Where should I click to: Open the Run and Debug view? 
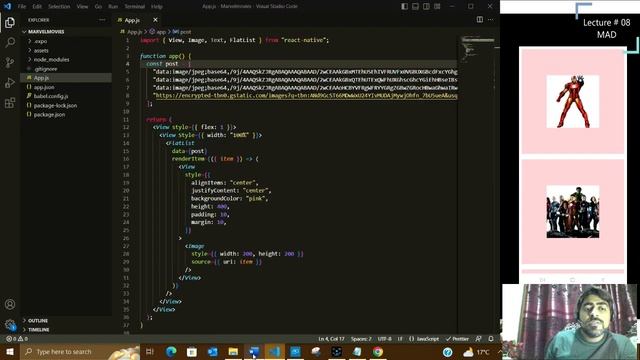tap(10, 82)
